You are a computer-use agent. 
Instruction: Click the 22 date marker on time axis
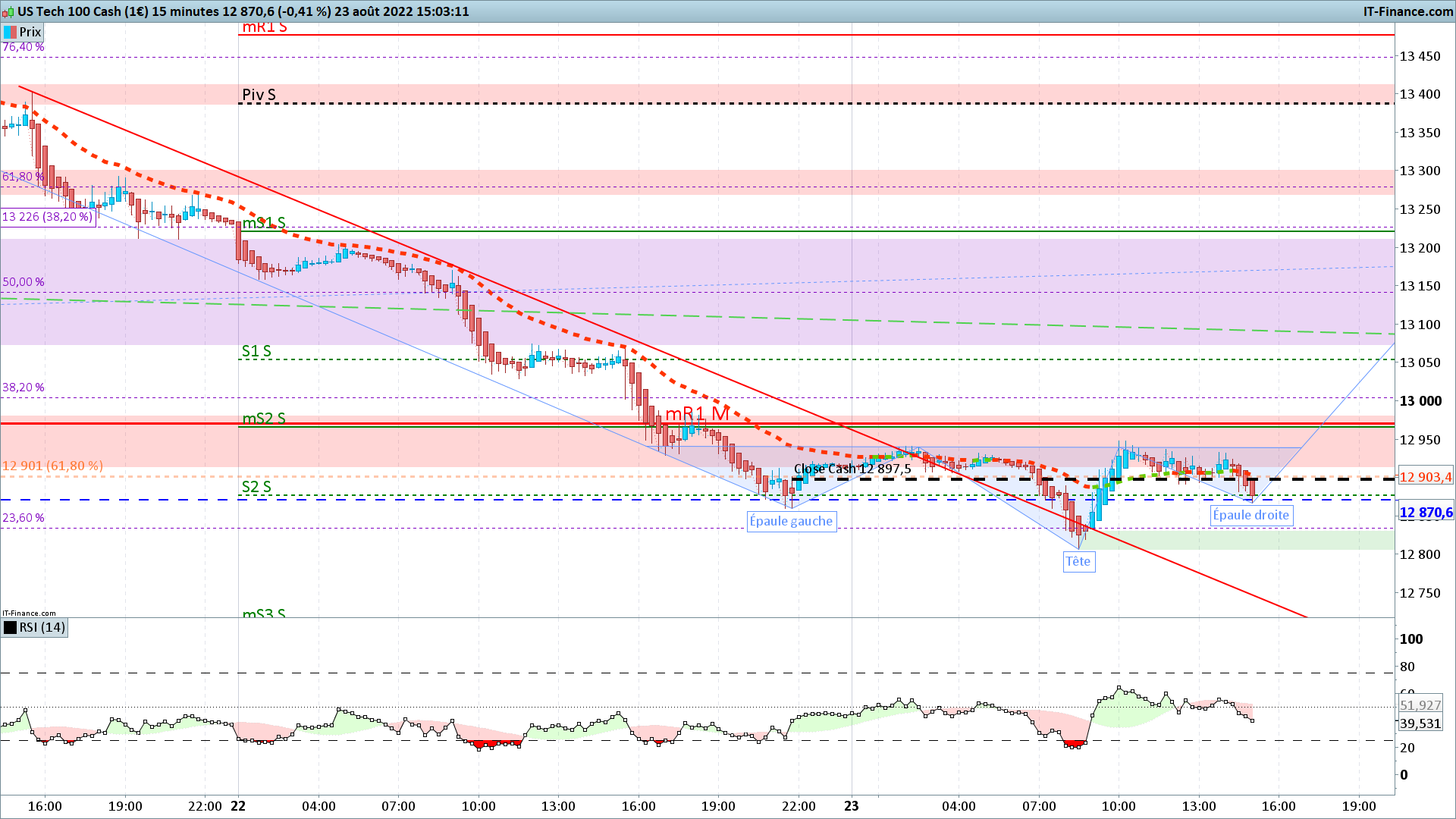pos(238,806)
